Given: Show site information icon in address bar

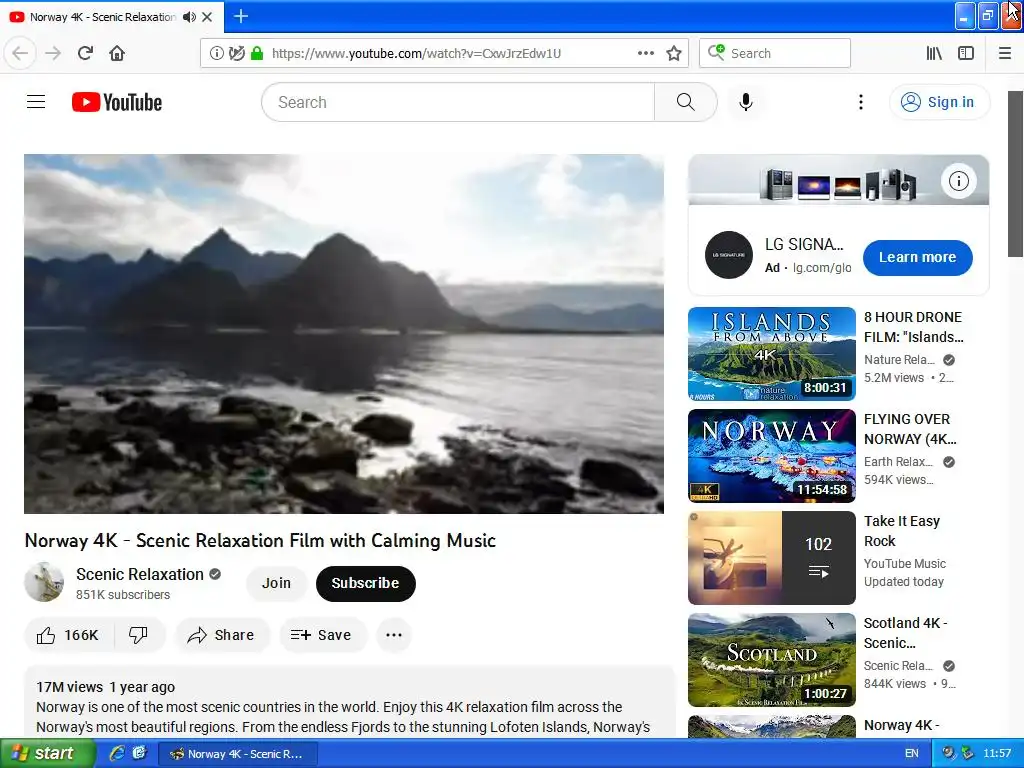Looking at the screenshot, I should coord(217,53).
